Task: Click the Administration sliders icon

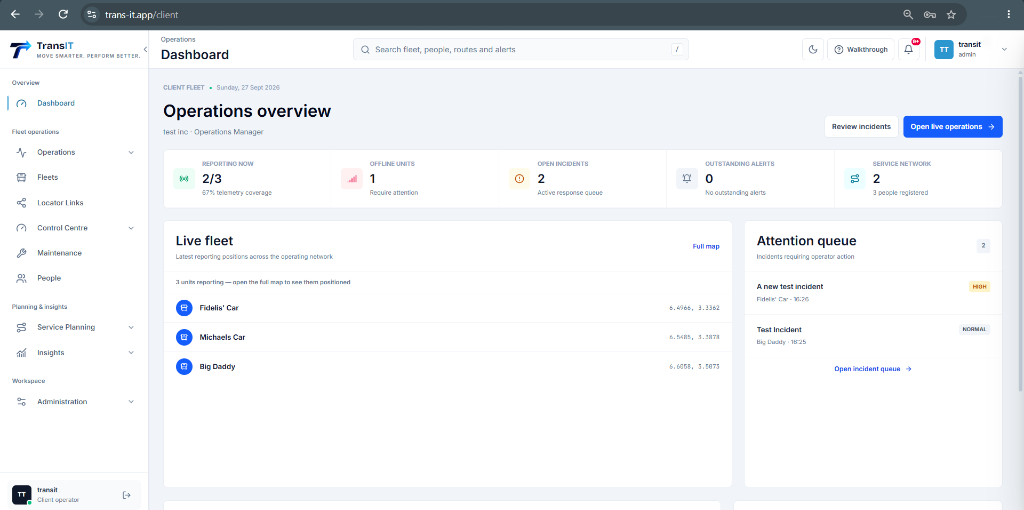Action: pyautogui.click(x=22, y=402)
